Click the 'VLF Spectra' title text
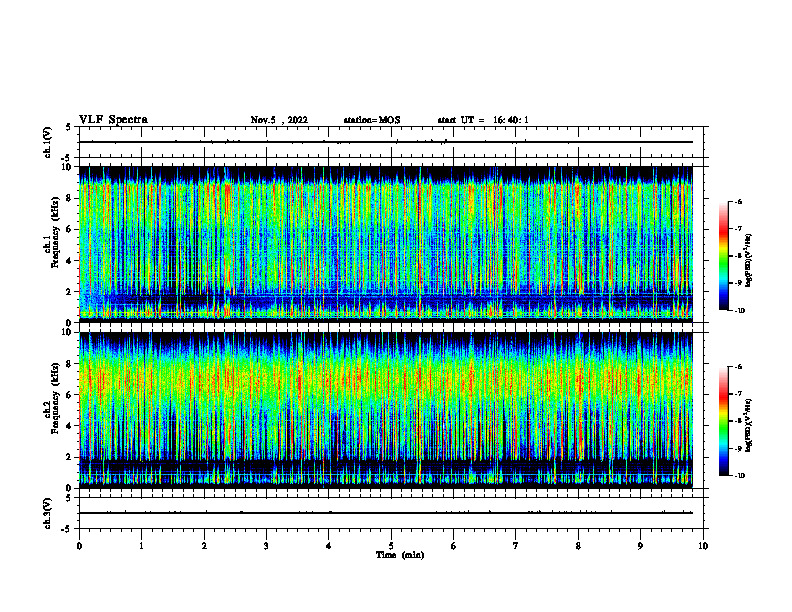The width and height of the screenshot is (792, 612). (x=113, y=120)
